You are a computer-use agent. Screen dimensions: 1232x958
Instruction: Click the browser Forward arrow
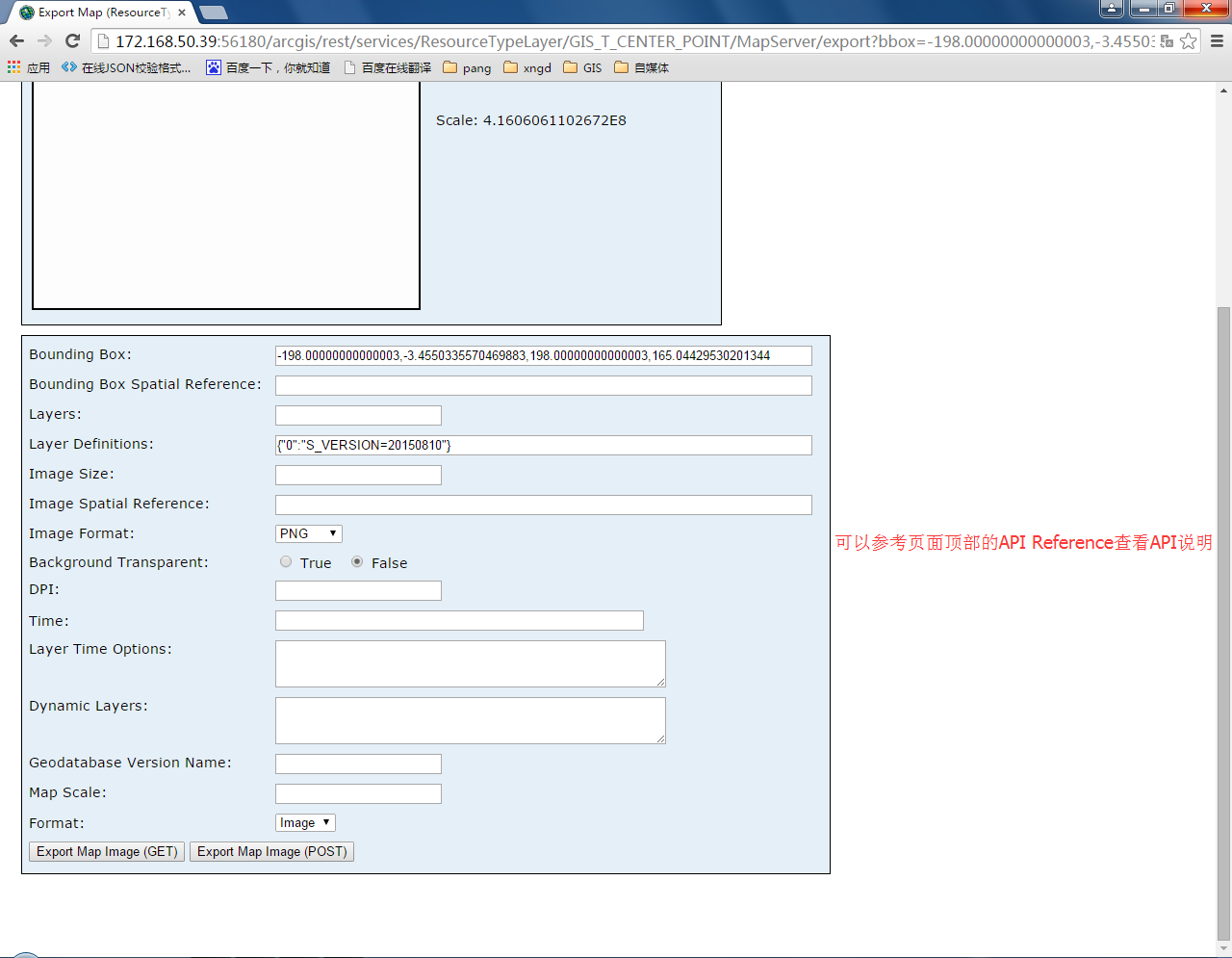44,40
